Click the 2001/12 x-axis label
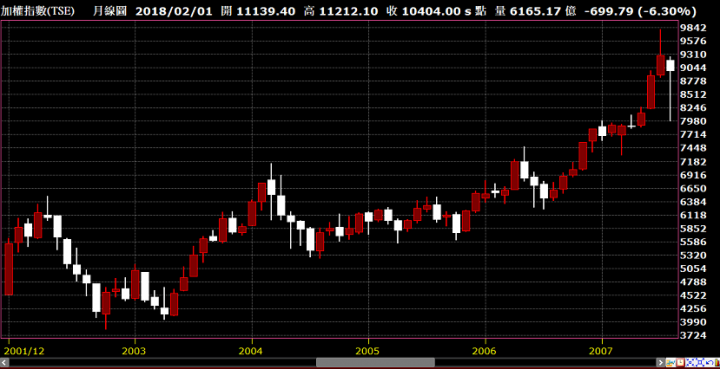 point(24,351)
